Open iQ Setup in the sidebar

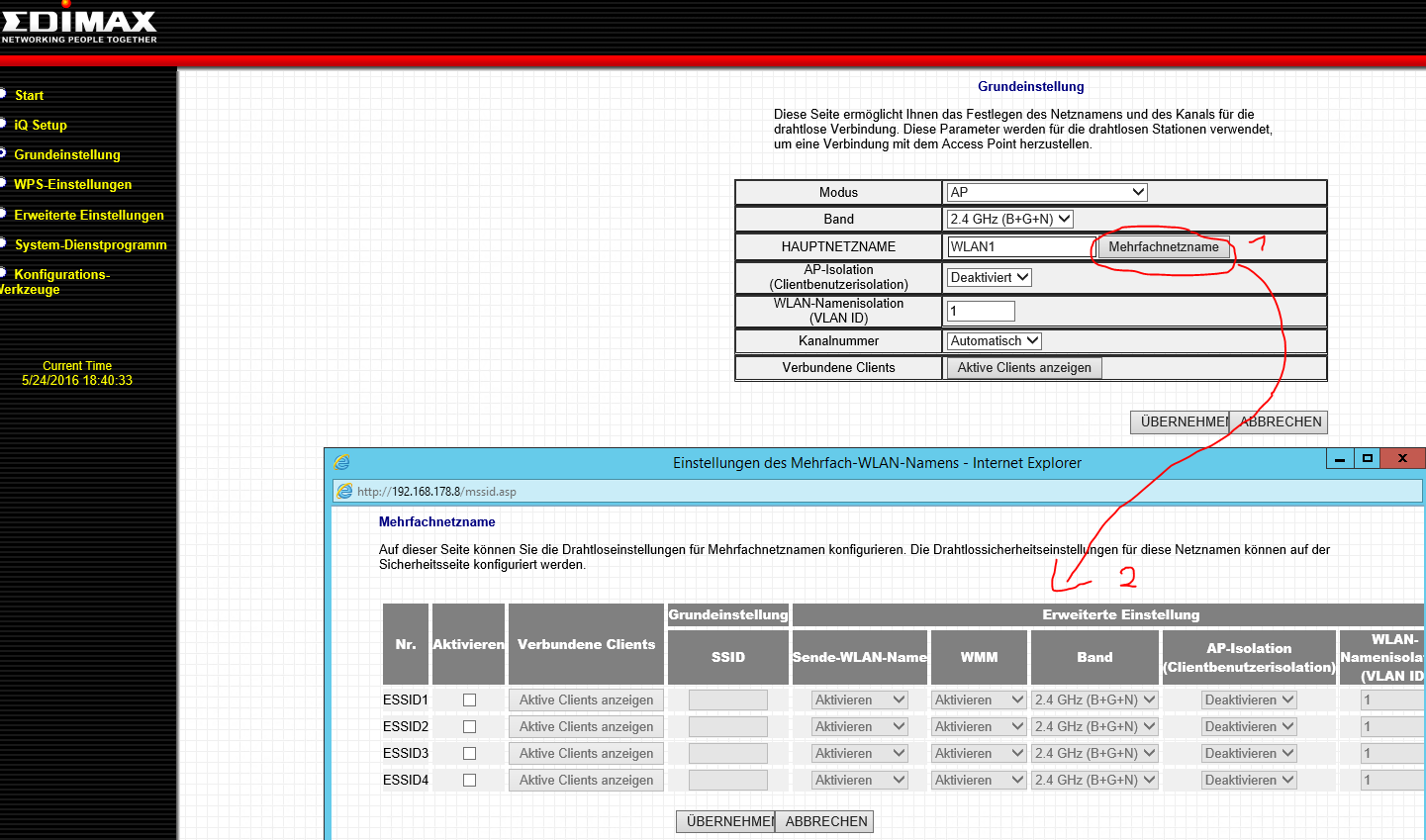point(41,125)
